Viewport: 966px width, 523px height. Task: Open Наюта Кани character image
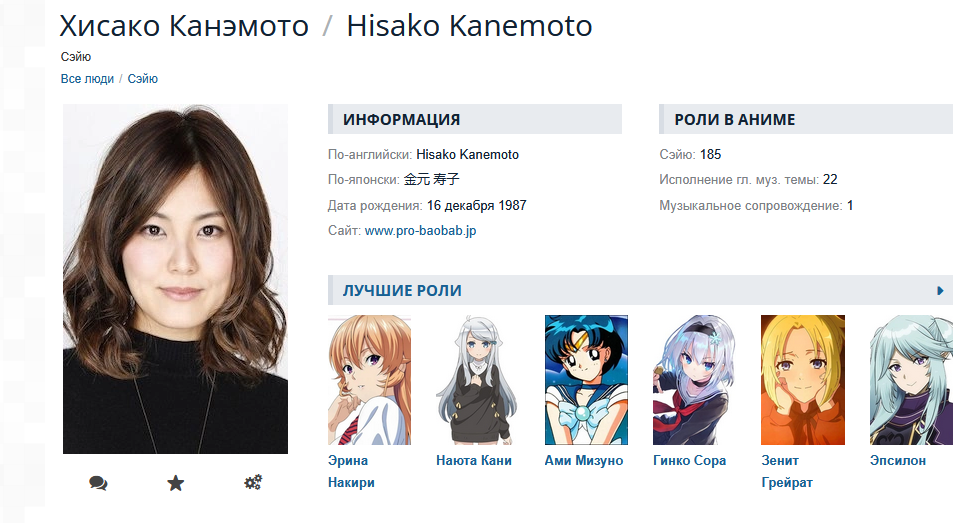[477, 380]
